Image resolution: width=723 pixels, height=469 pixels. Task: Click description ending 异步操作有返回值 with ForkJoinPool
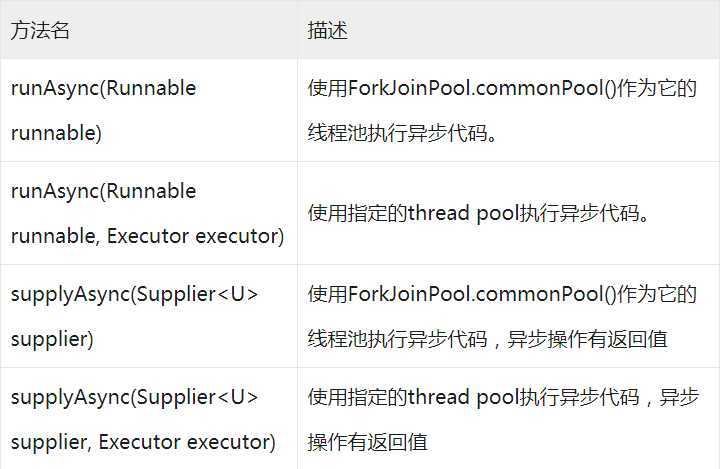coord(502,316)
